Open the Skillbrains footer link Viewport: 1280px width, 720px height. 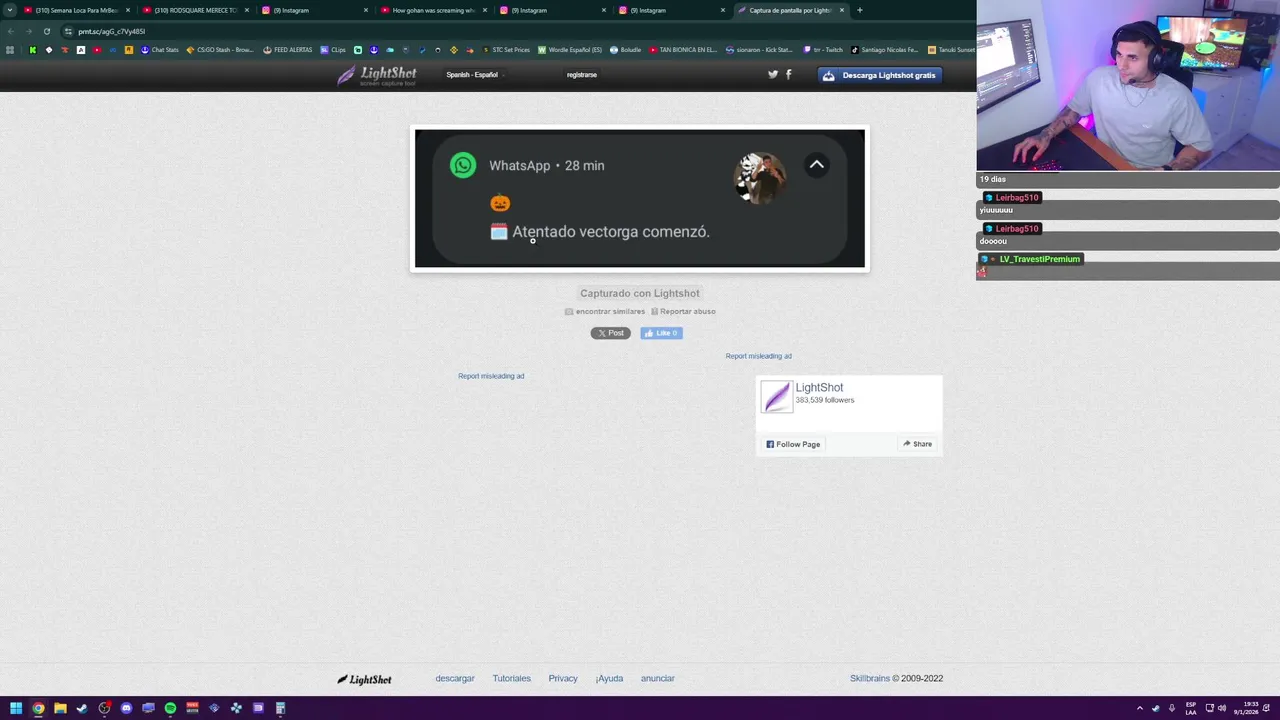click(x=869, y=678)
